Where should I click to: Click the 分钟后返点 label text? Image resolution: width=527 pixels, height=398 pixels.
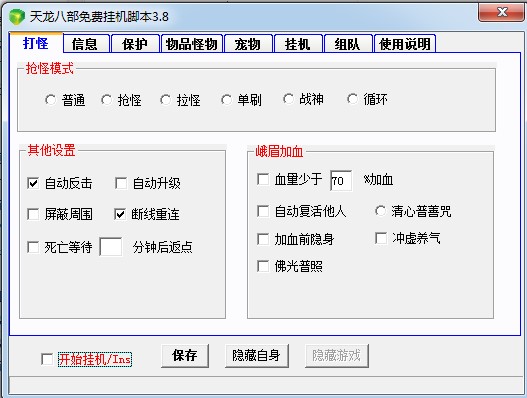(x=163, y=247)
